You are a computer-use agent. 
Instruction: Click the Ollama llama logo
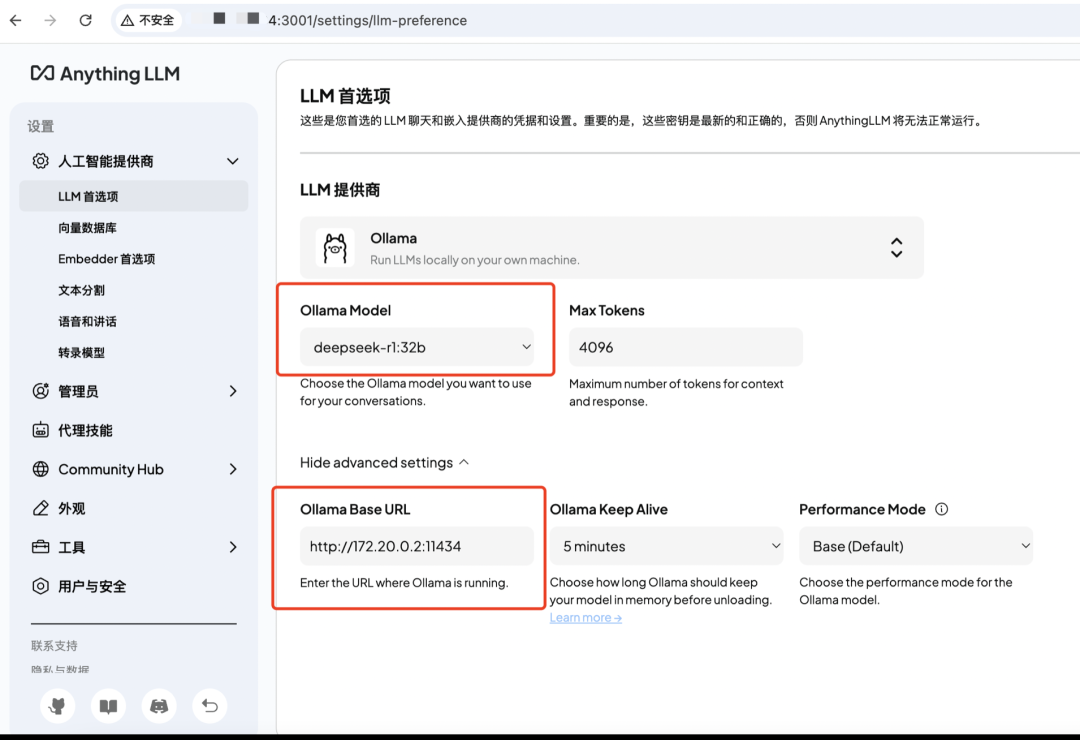point(335,247)
